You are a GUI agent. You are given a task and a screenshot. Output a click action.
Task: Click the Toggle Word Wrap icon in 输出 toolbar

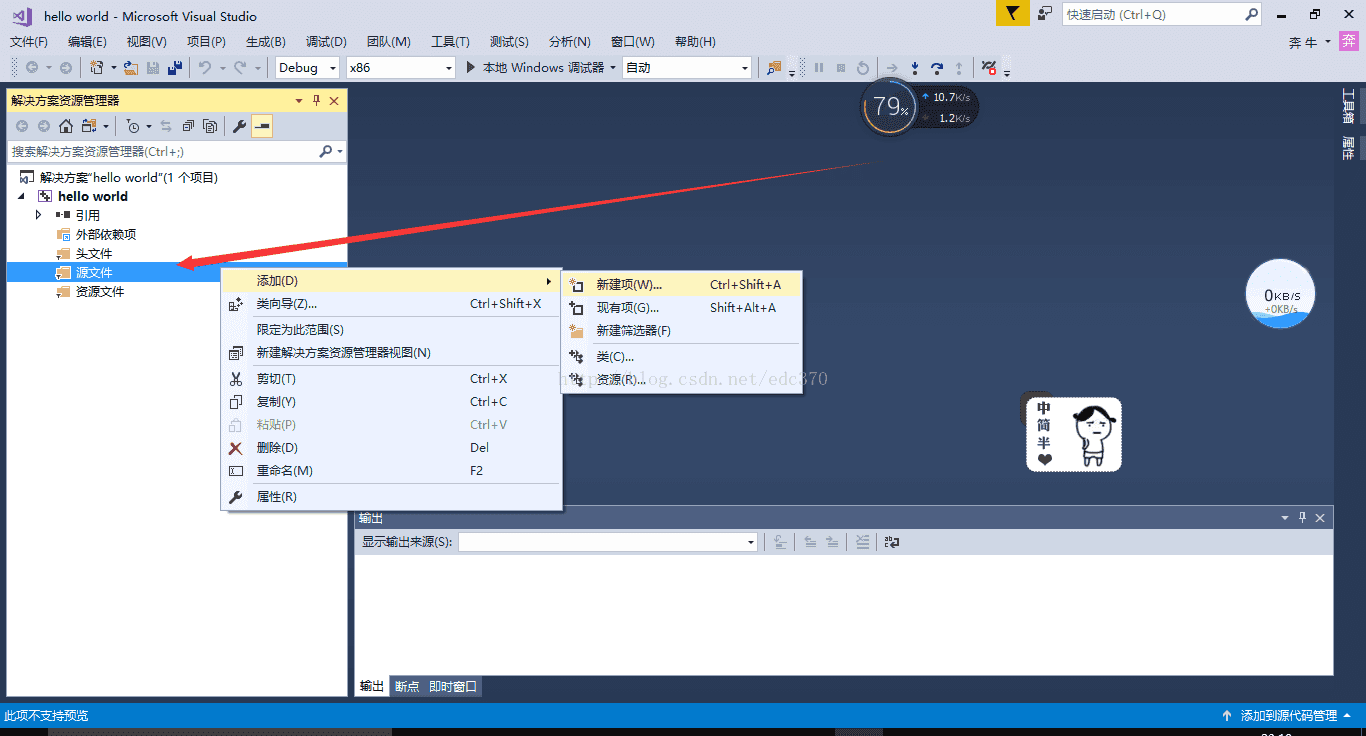pyautogui.click(x=892, y=542)
